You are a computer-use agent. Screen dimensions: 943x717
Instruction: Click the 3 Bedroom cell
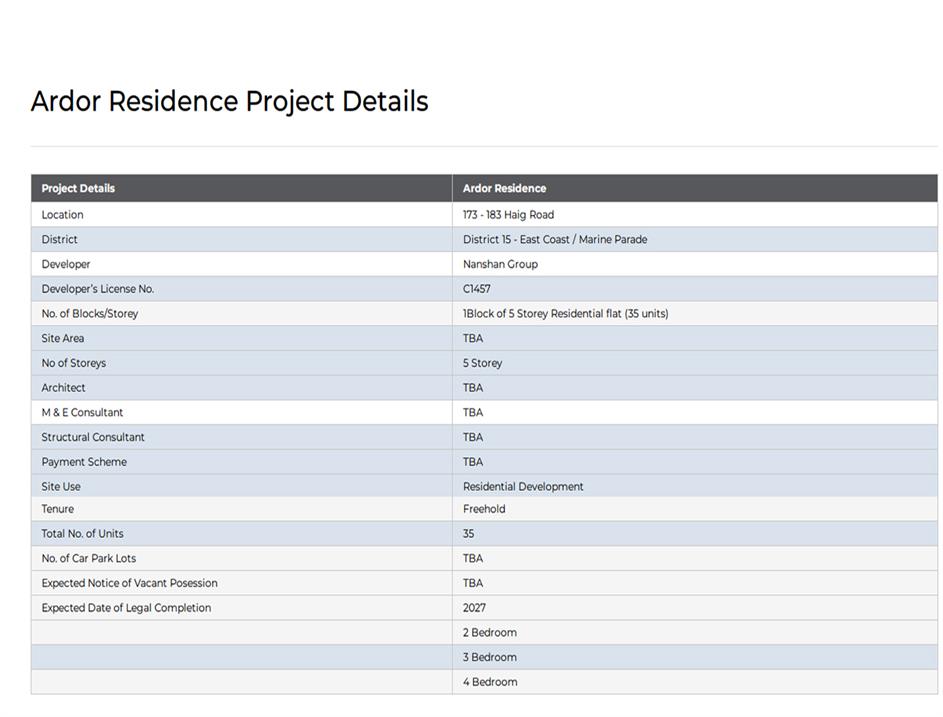click(490, 657)
